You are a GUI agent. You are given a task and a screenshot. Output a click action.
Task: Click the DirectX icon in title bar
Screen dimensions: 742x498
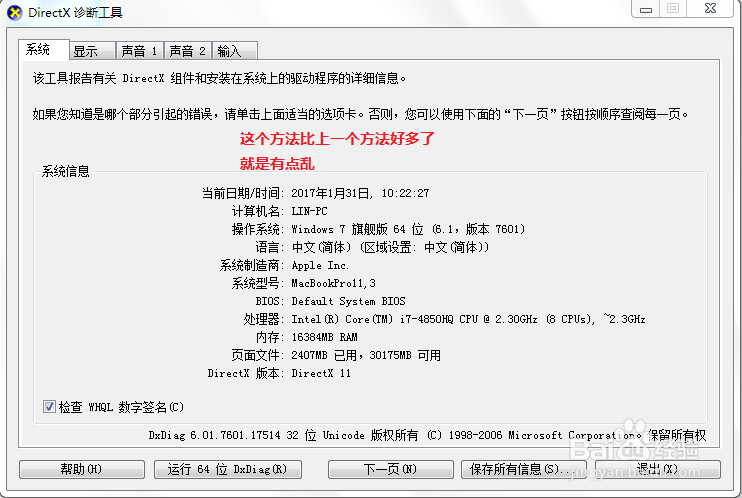coord(15,13)
